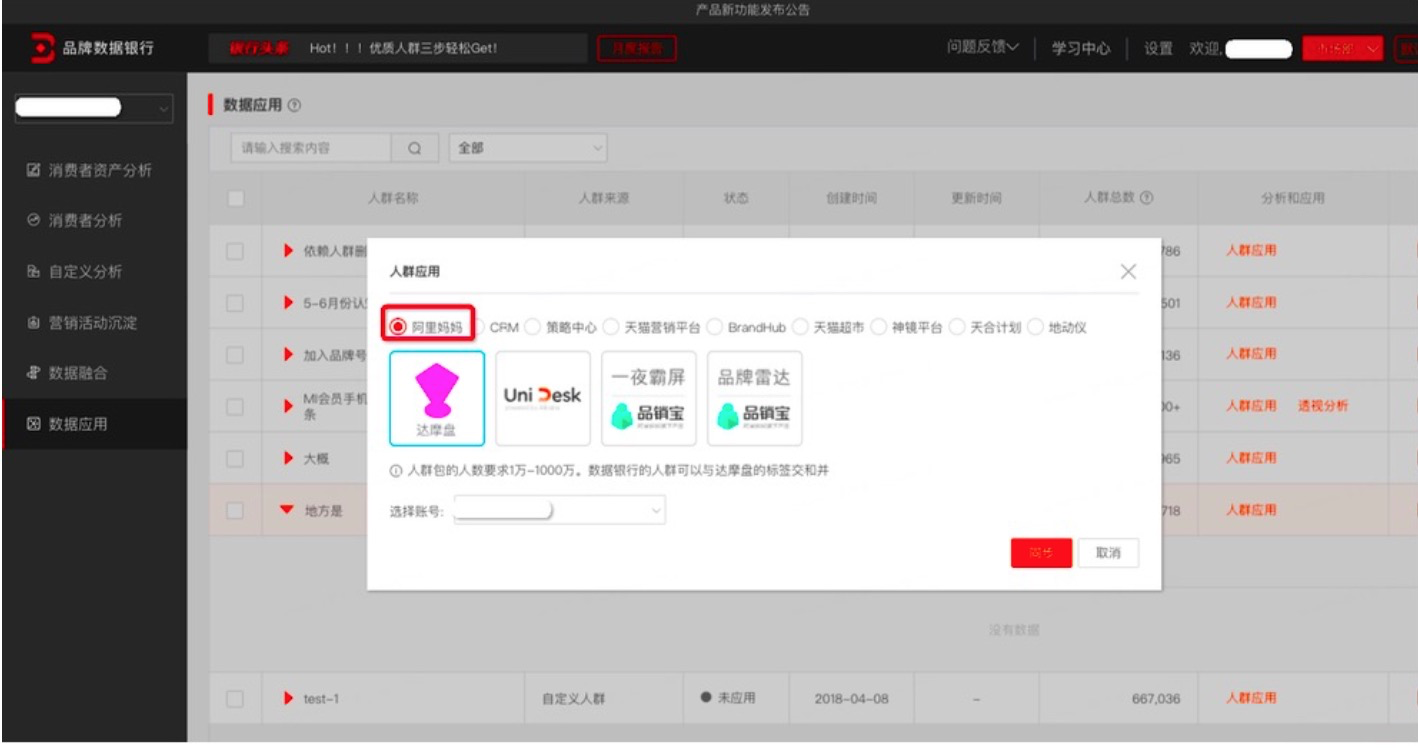Click the magnifier search icon button

[415, 148]
